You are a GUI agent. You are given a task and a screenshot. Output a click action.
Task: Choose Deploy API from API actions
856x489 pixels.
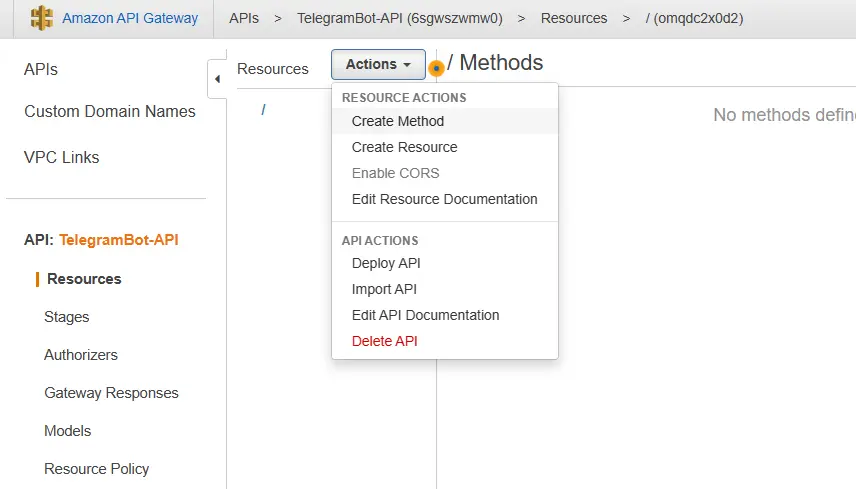pyautogui.click(x=386, y=263)
